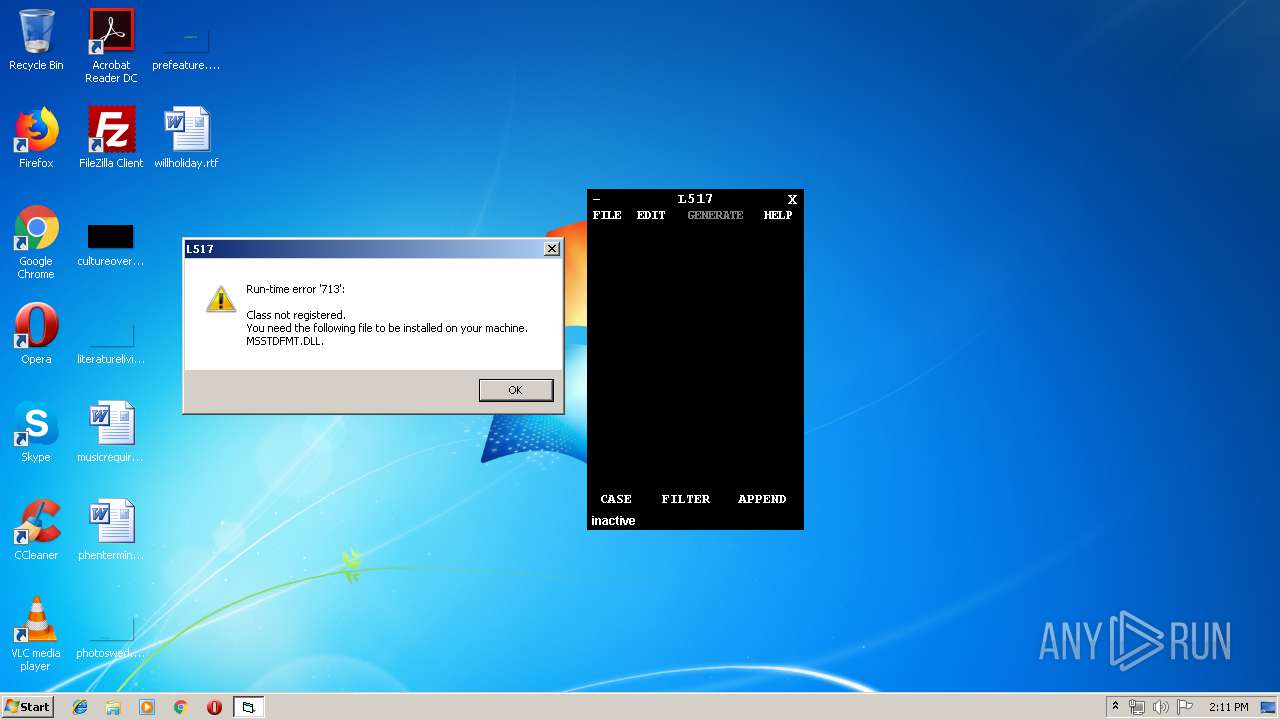Launch CCleaner desktop shortcut
Image resolution: width=1280 pixels, height=720 pixels.
pyautogui.click(x=36, y=530)
